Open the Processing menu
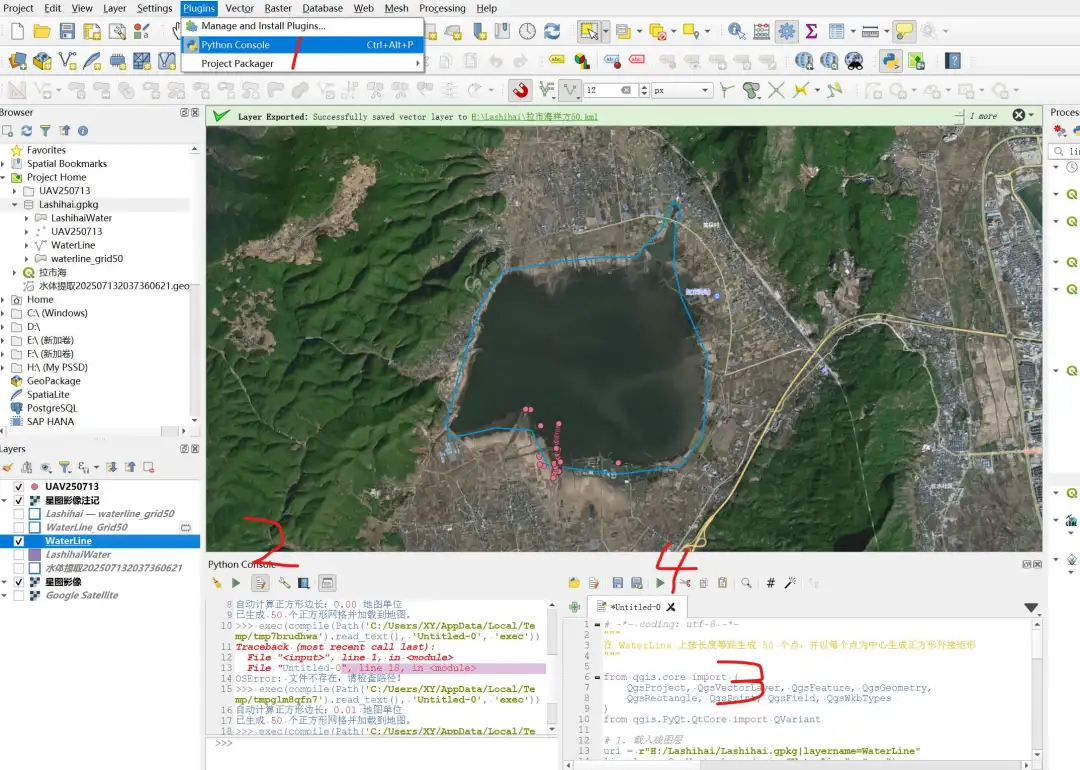This screenshot has height=770, width=1080. (x=442, y=8)
